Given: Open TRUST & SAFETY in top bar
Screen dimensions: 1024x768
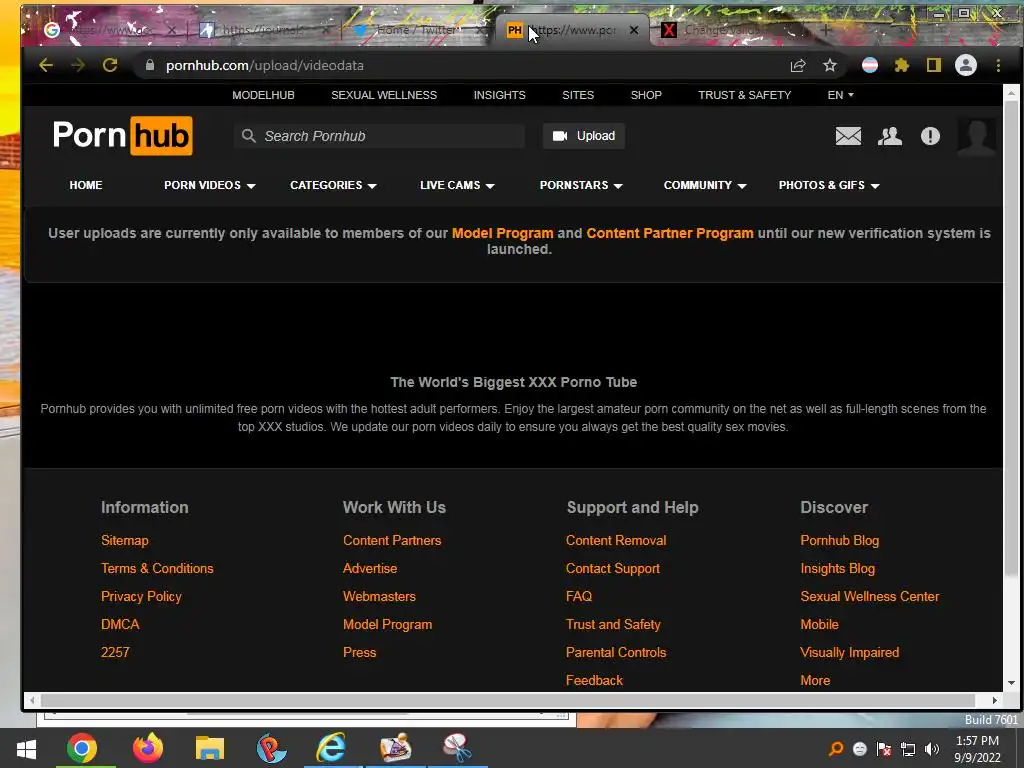Looking at the screenshot, I should 744,95.
